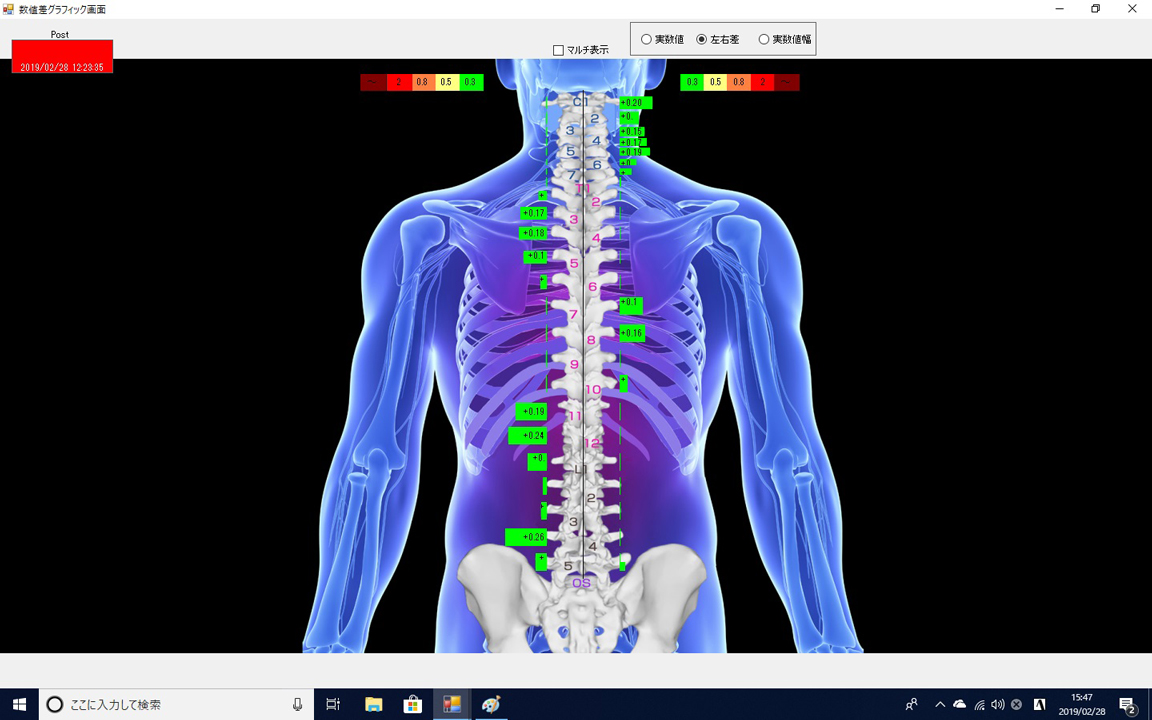Click thoracic vertebra label 12
This screenshot has height=720, width=1152.
[592, 443]
